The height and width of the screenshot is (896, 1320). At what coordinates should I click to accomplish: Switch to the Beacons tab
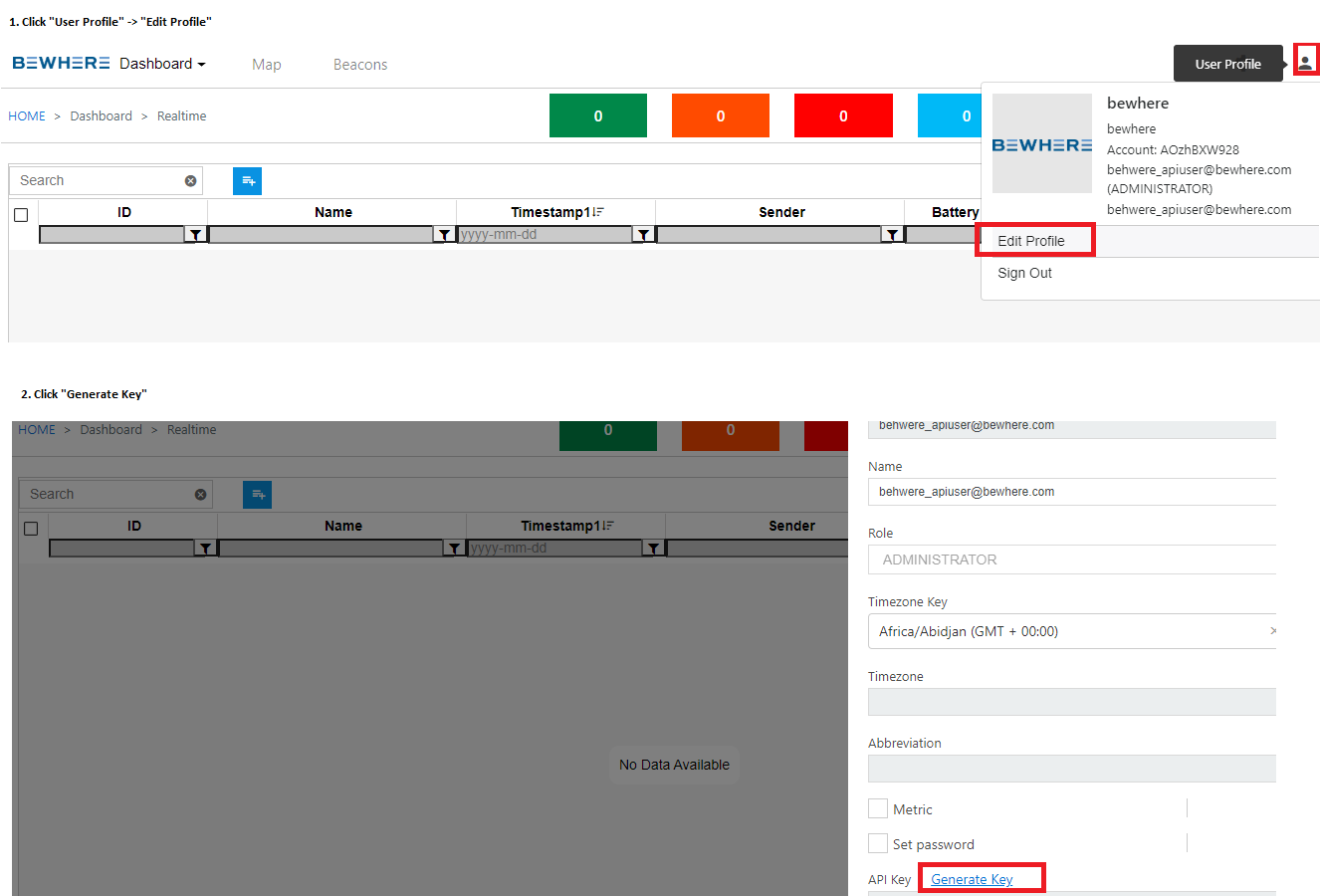(359, 64)
